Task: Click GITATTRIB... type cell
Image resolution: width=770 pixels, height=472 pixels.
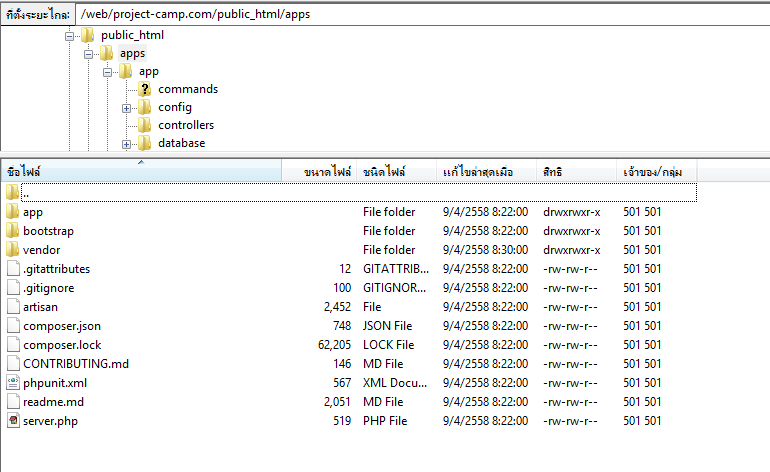Action: tap(396, 269)
